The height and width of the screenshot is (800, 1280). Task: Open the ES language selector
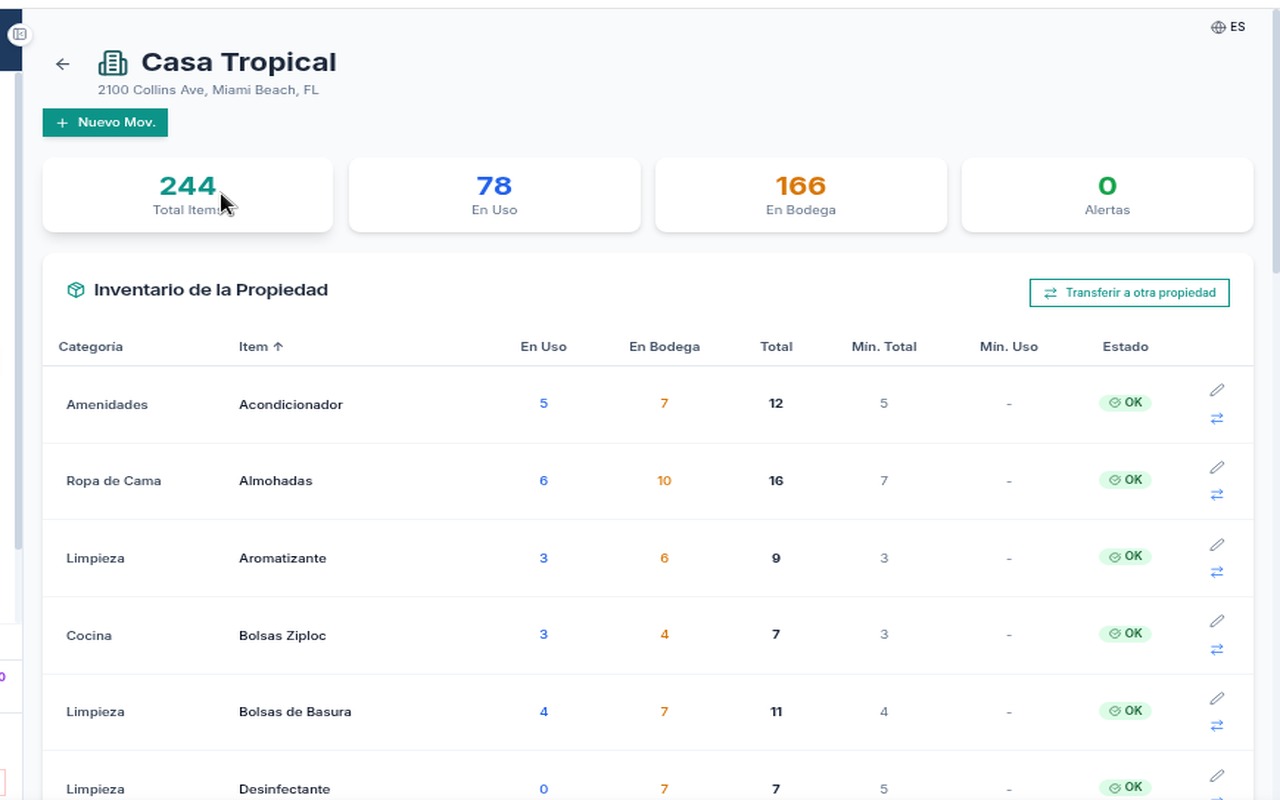1228,27
